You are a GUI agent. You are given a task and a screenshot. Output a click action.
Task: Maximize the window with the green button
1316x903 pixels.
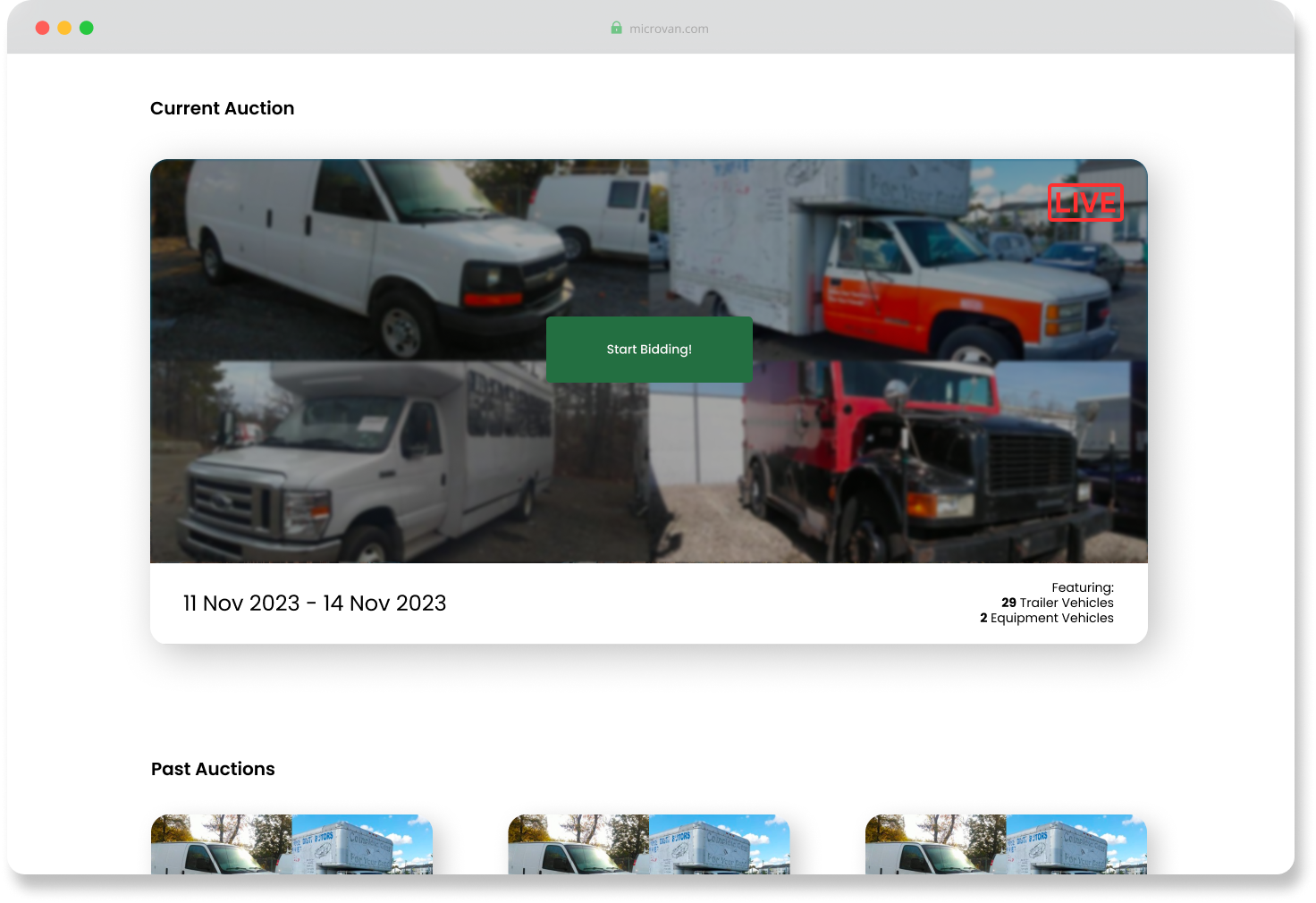87,28
